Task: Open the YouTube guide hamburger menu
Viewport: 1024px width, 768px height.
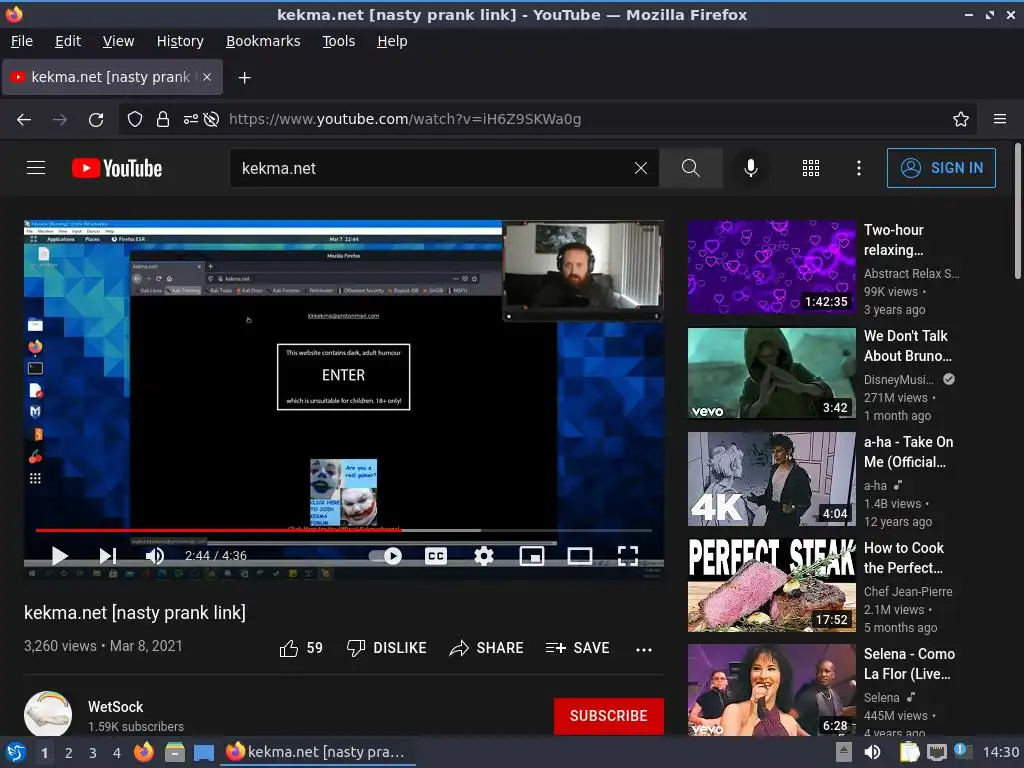Action: point(36,168)
